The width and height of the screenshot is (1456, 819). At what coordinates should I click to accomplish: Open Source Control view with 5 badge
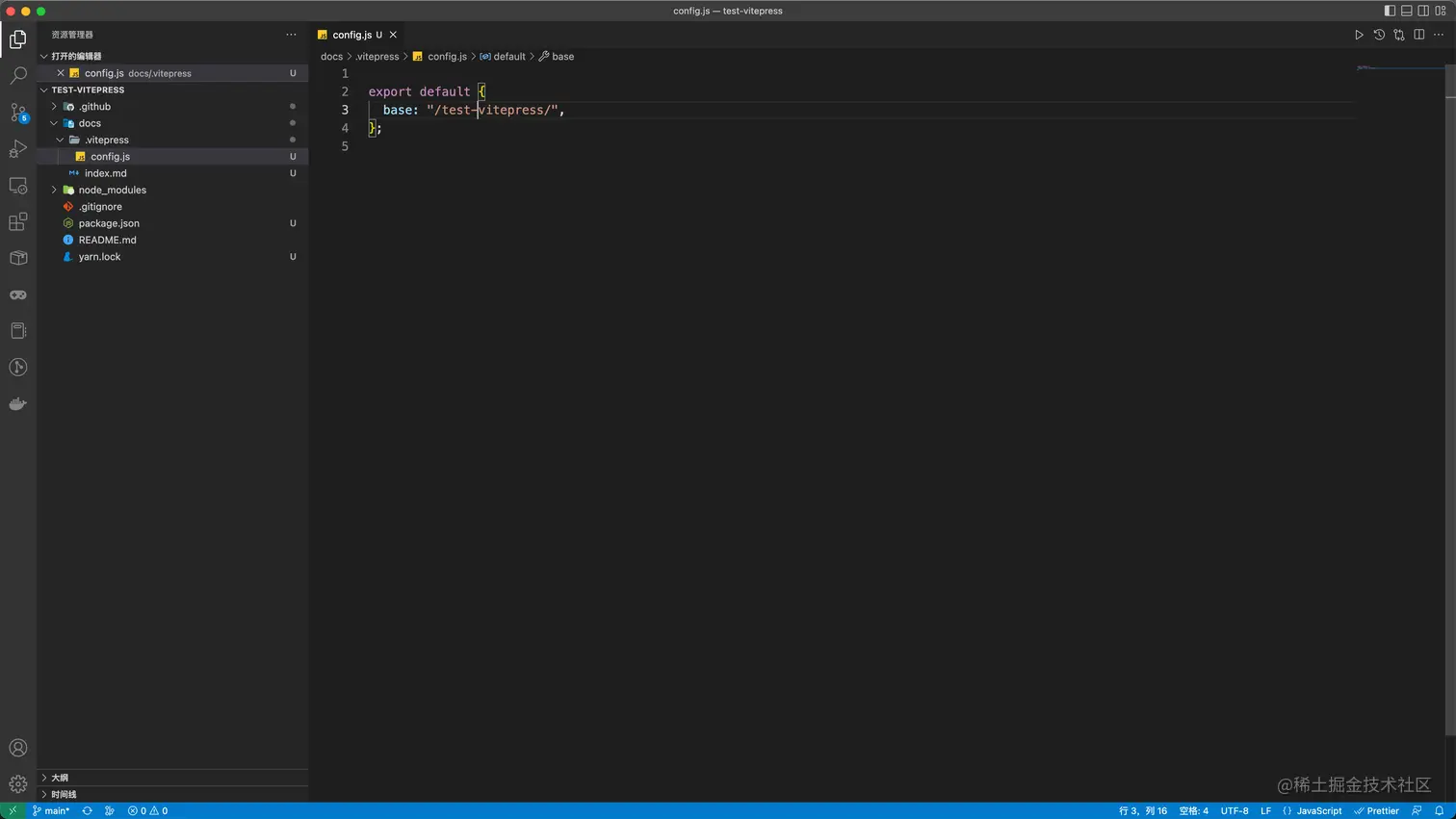[17, 112]
